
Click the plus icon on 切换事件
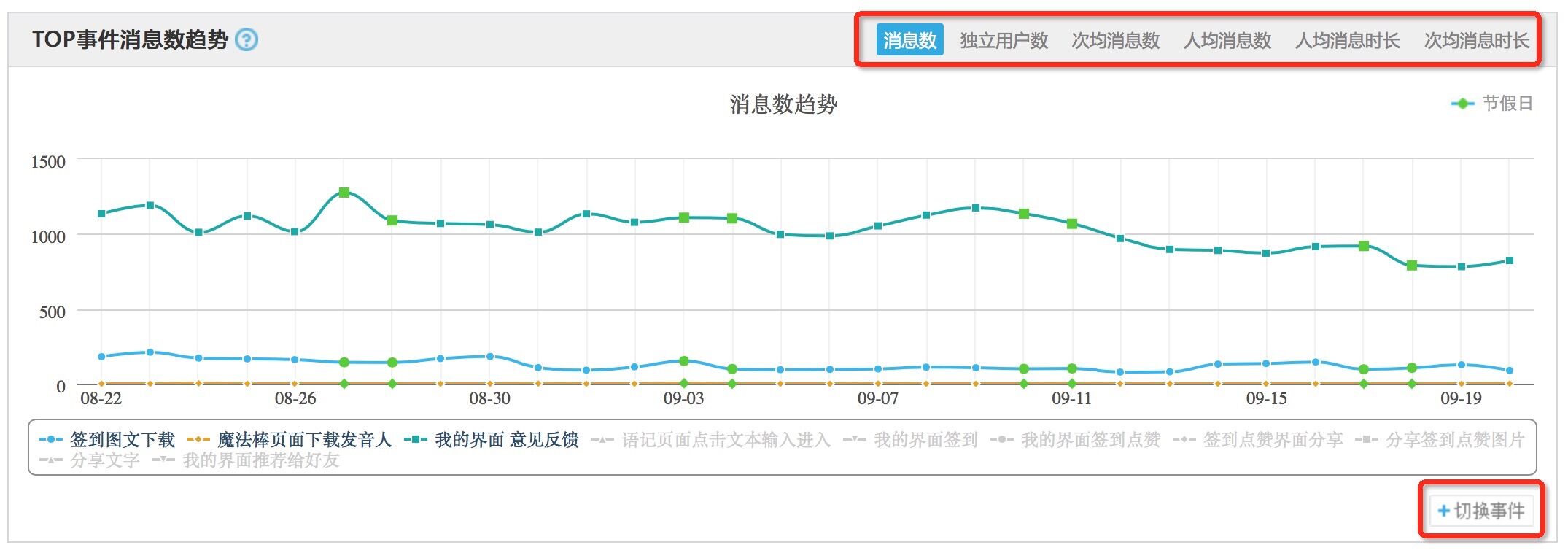pos(1443,511)
